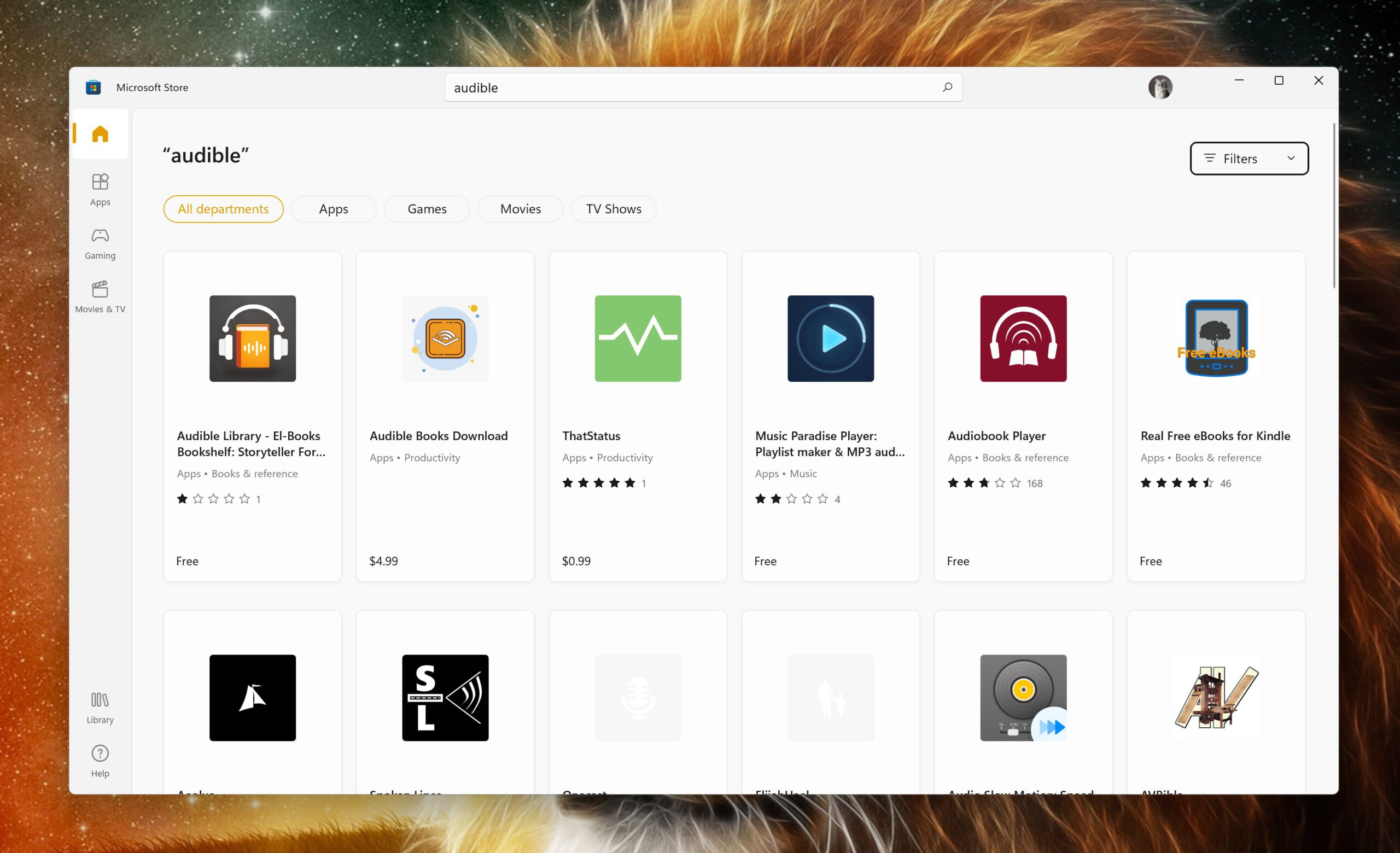
Task: Select the Apps department filter
Action: pos(334,209)
